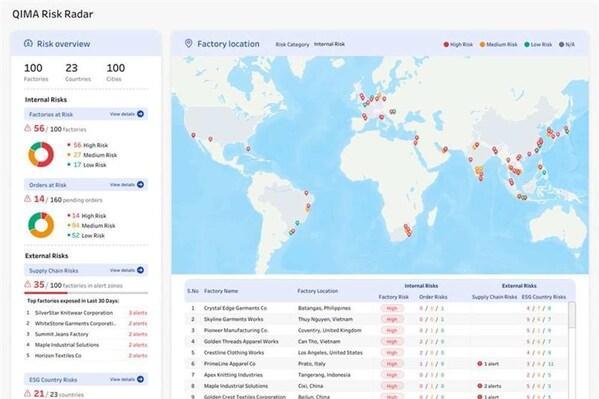599x399 pixels.
Task: Click the Risk overview header icon
Action: point(28,44)
